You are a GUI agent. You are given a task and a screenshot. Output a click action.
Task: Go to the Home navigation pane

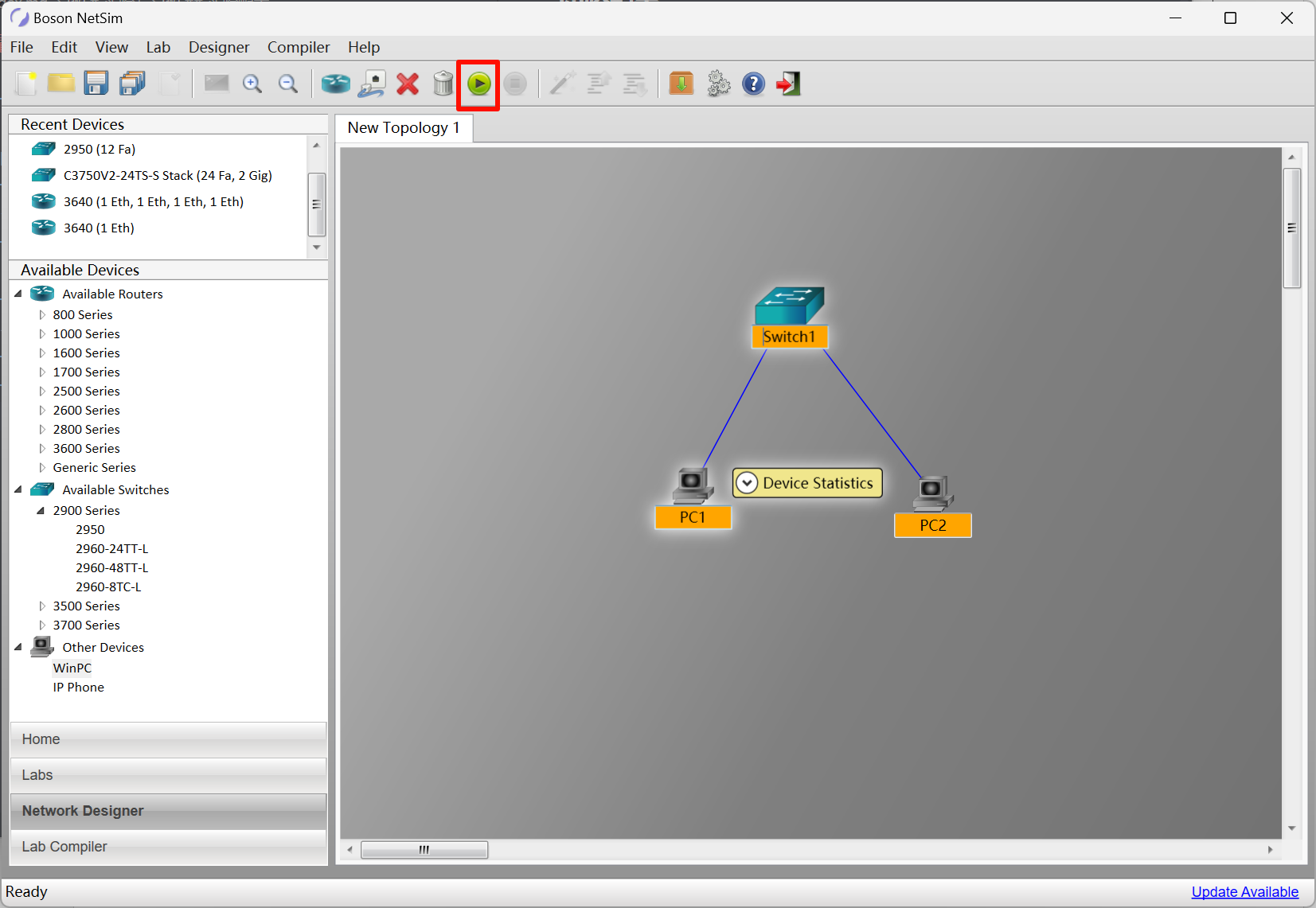(168, 739)
